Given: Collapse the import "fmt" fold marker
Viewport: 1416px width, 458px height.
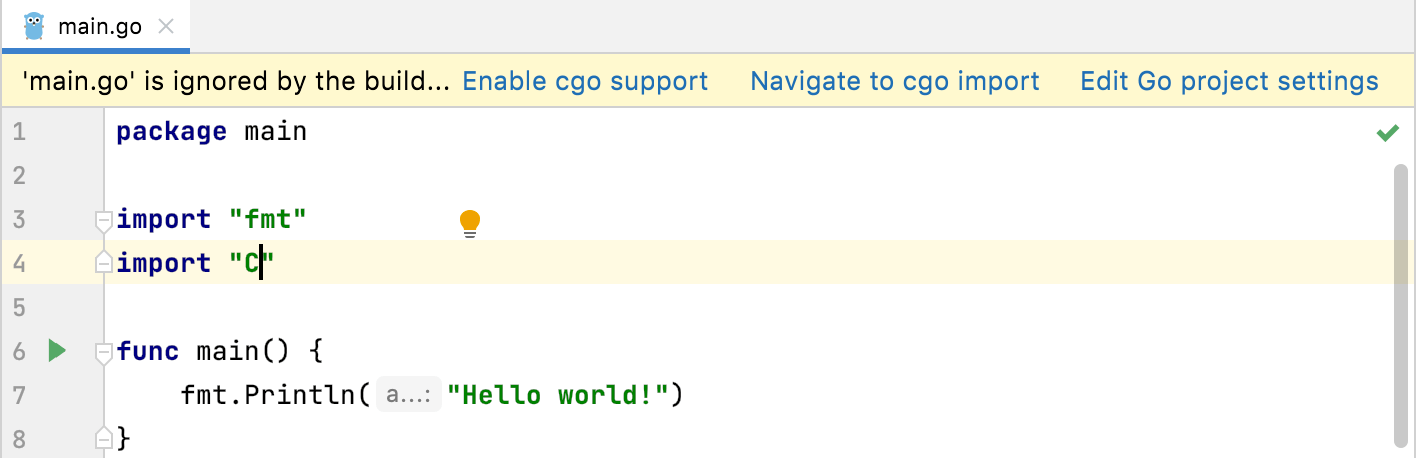Looking at the screenshot, I should click(102, 219).
